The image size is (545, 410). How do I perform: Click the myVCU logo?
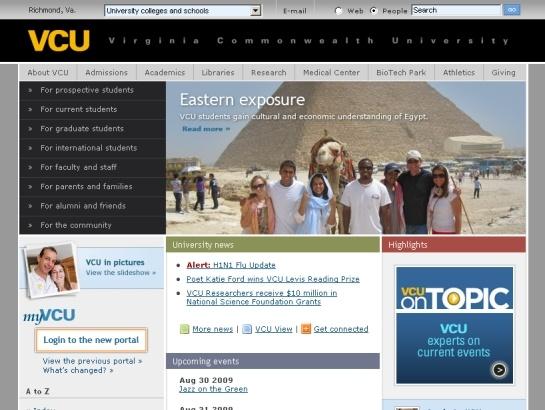tap(49, 315)
